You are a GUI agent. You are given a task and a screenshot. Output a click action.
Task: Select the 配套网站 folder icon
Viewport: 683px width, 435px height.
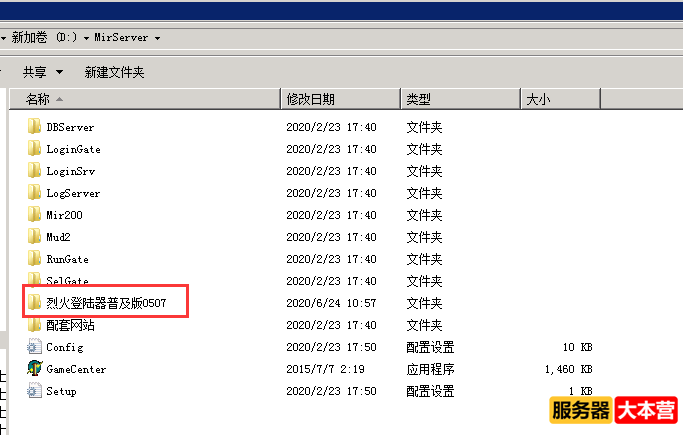click(34, 324)
